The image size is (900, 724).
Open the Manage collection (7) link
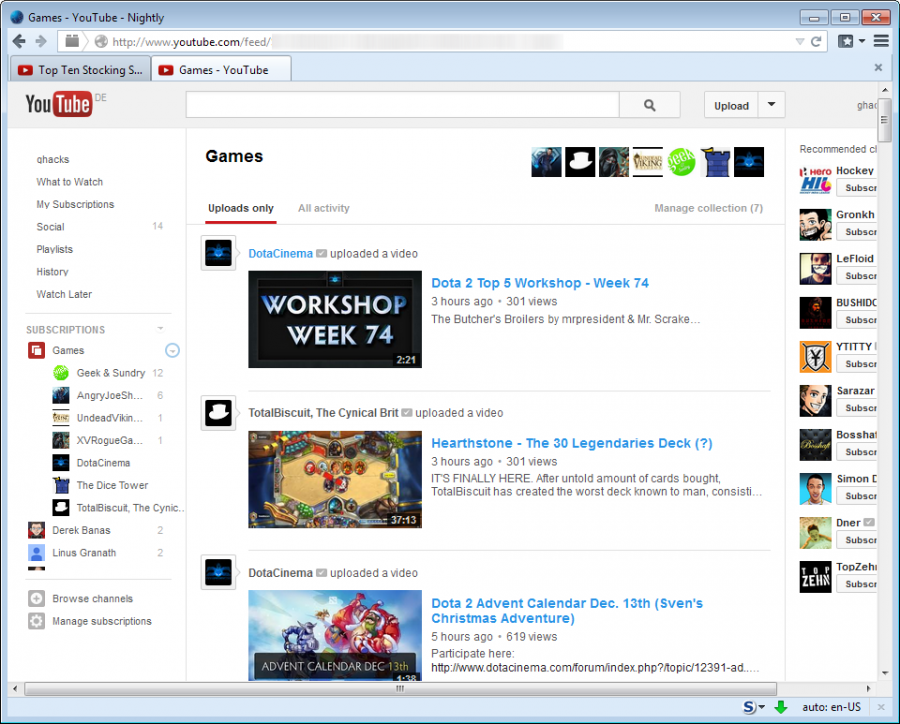pos(707,207)
